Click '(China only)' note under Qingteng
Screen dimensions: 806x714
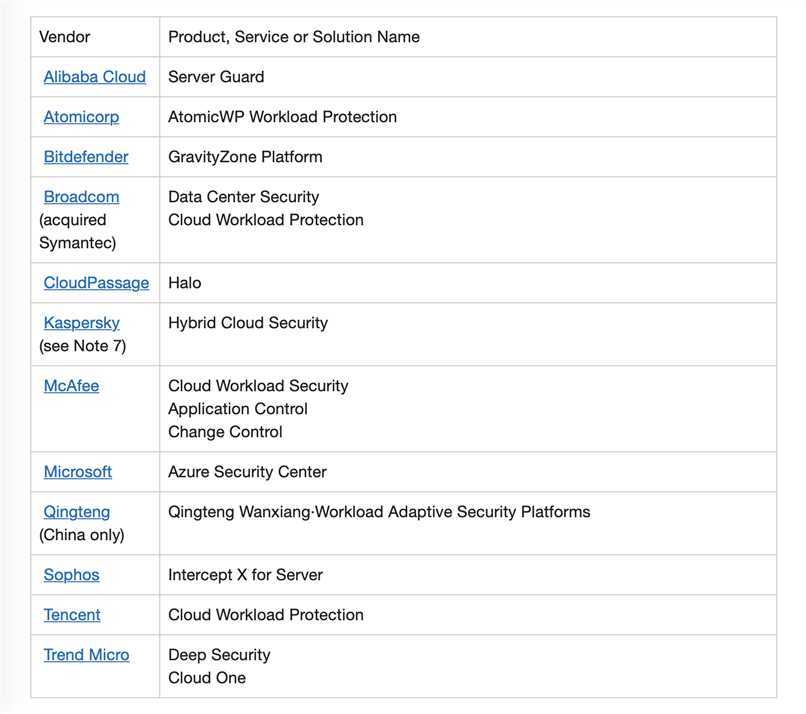pyautogui.click(x=82, y=535)
